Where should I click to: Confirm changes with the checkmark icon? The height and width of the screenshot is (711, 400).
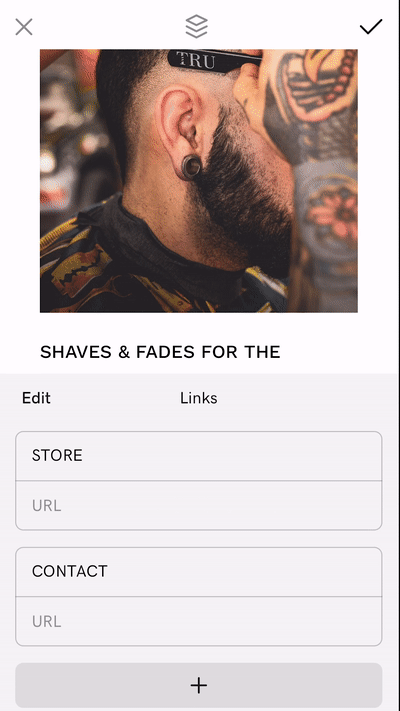pos(371,27)
